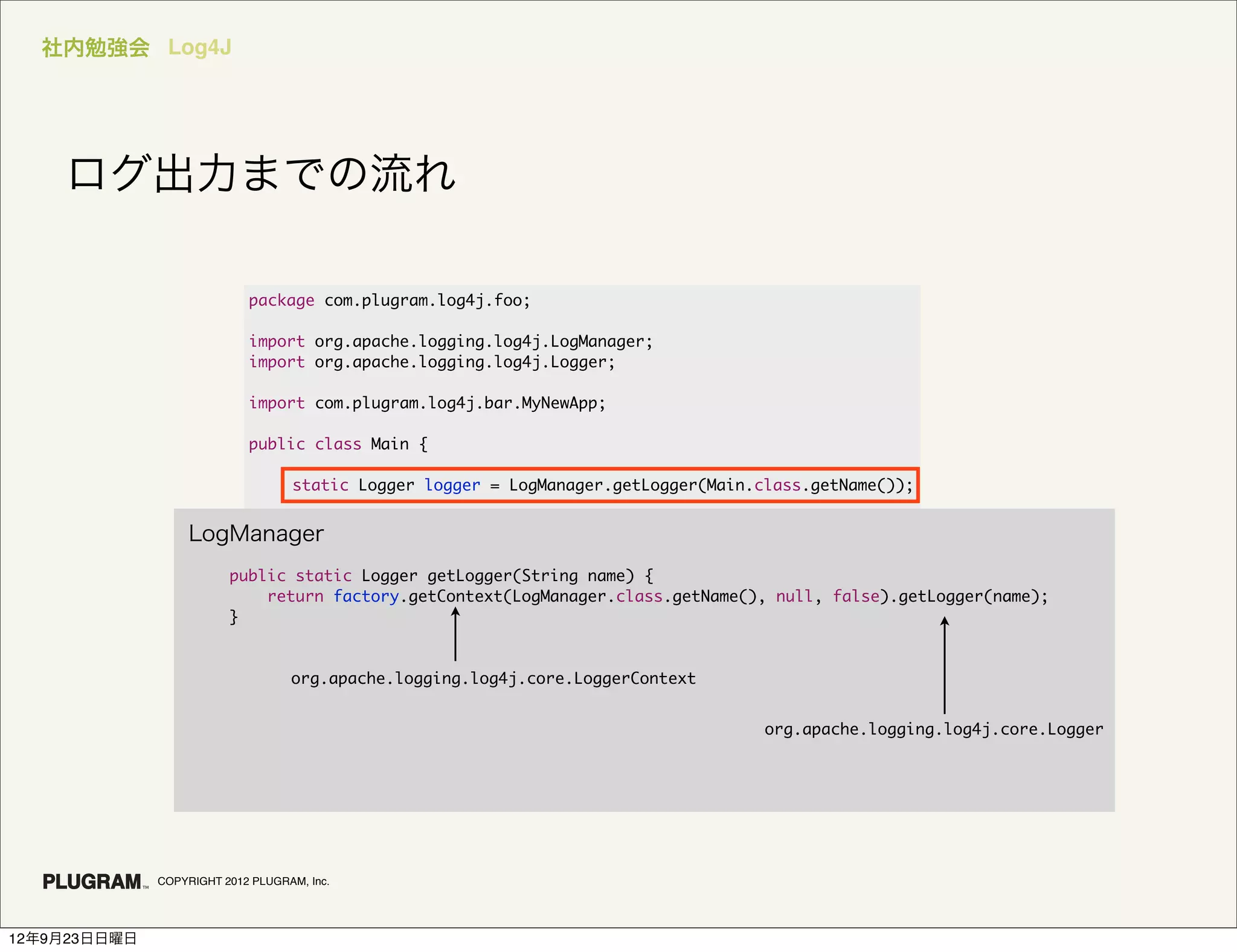Click the label 'org.apache.logging.log4j.core.Logger'

[934, 729]
